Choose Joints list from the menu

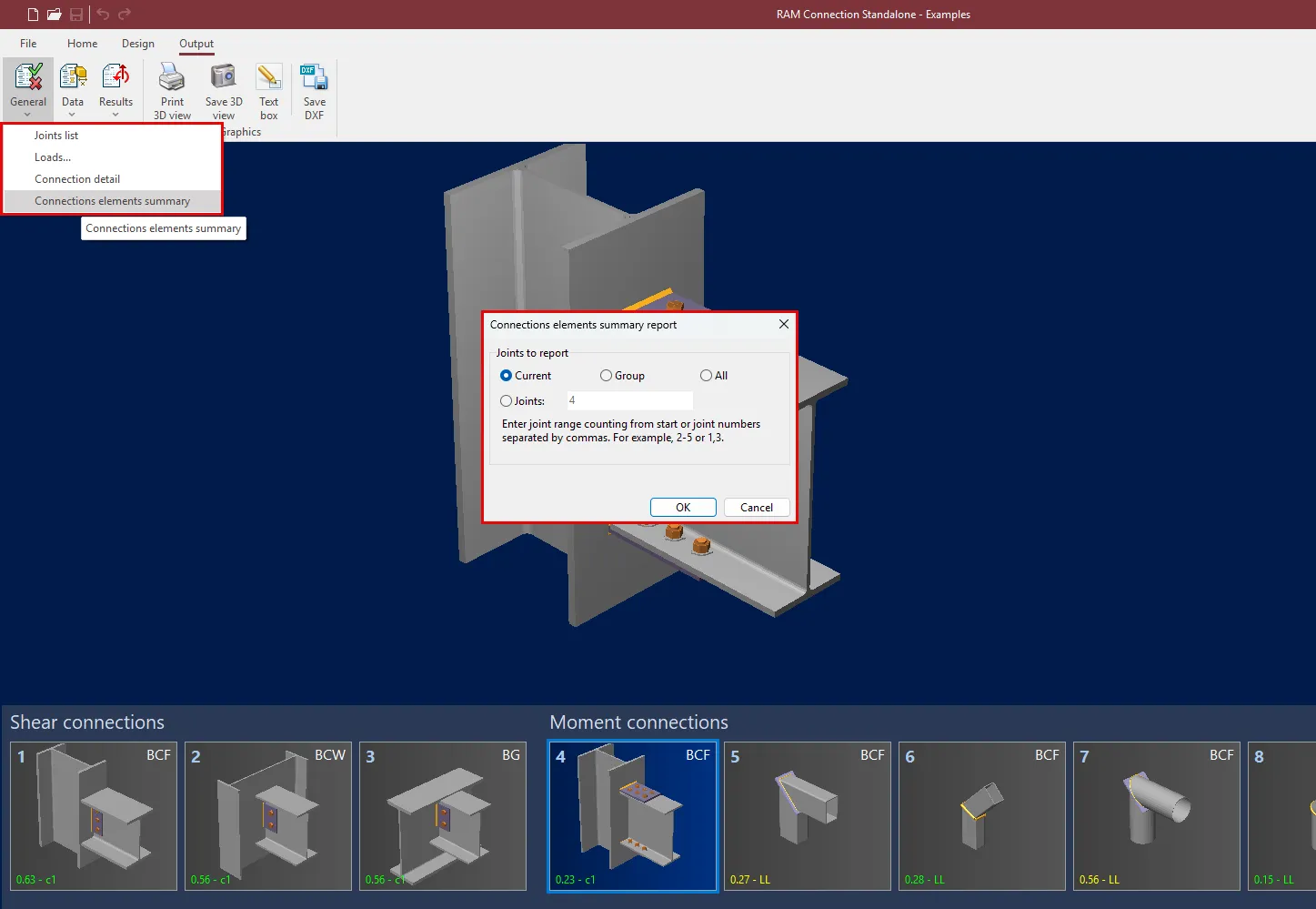pos(113,136)
